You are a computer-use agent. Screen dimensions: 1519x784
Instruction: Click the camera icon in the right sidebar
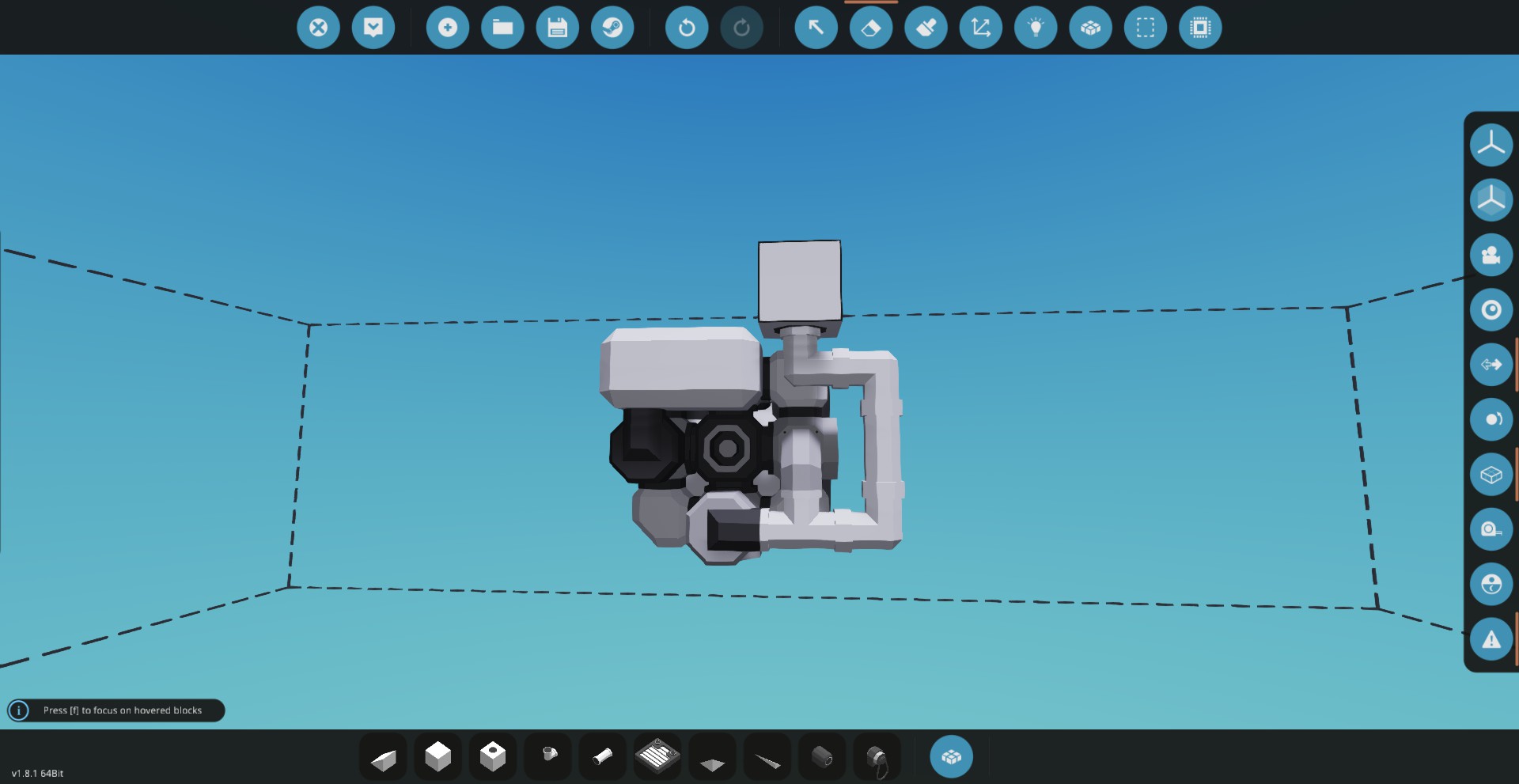point(1491,255)
